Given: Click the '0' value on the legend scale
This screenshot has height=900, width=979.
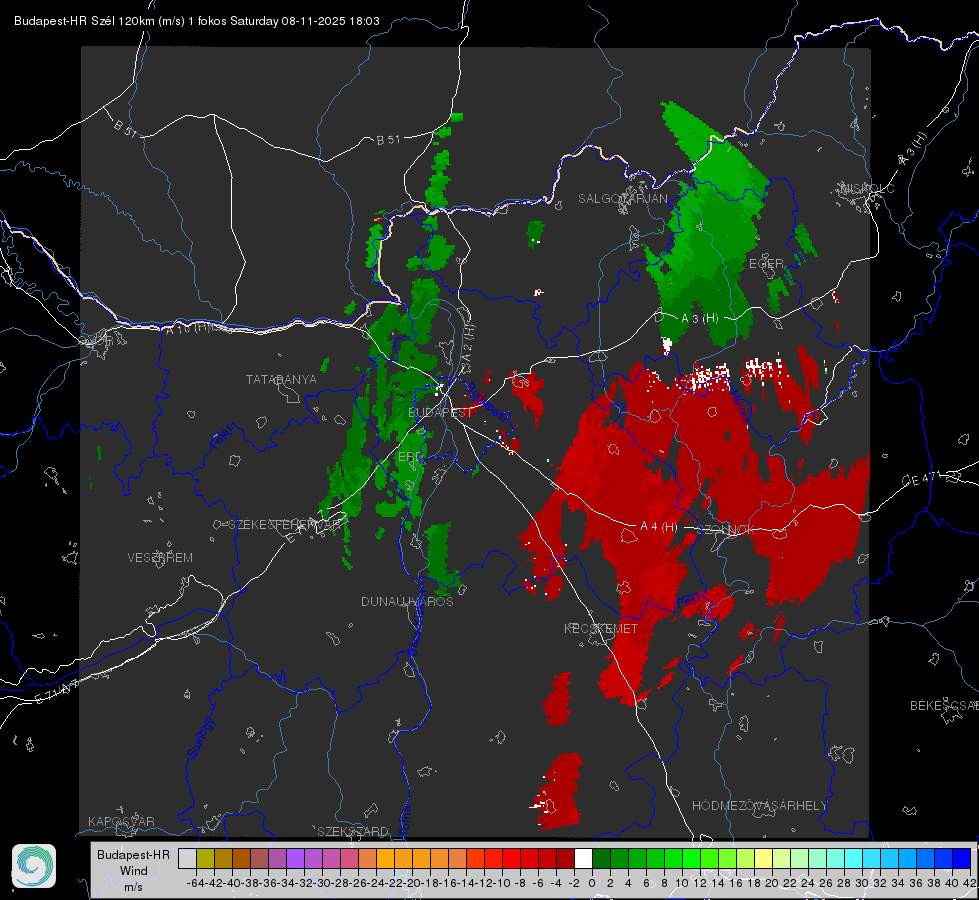Looking at the screenshot, I should tap(592, 883).
